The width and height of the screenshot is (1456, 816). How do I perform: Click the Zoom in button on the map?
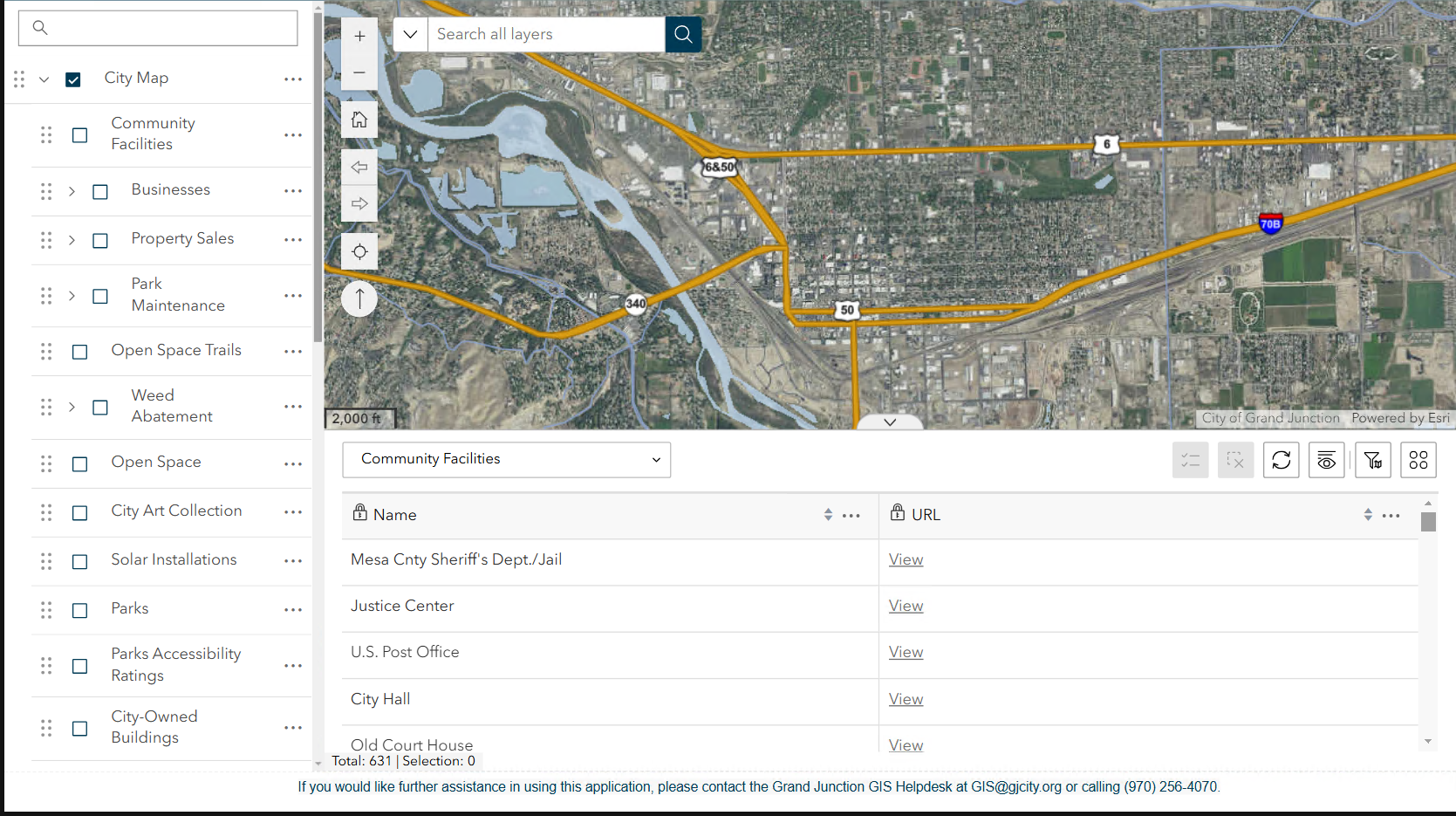(x=359, y=36)
